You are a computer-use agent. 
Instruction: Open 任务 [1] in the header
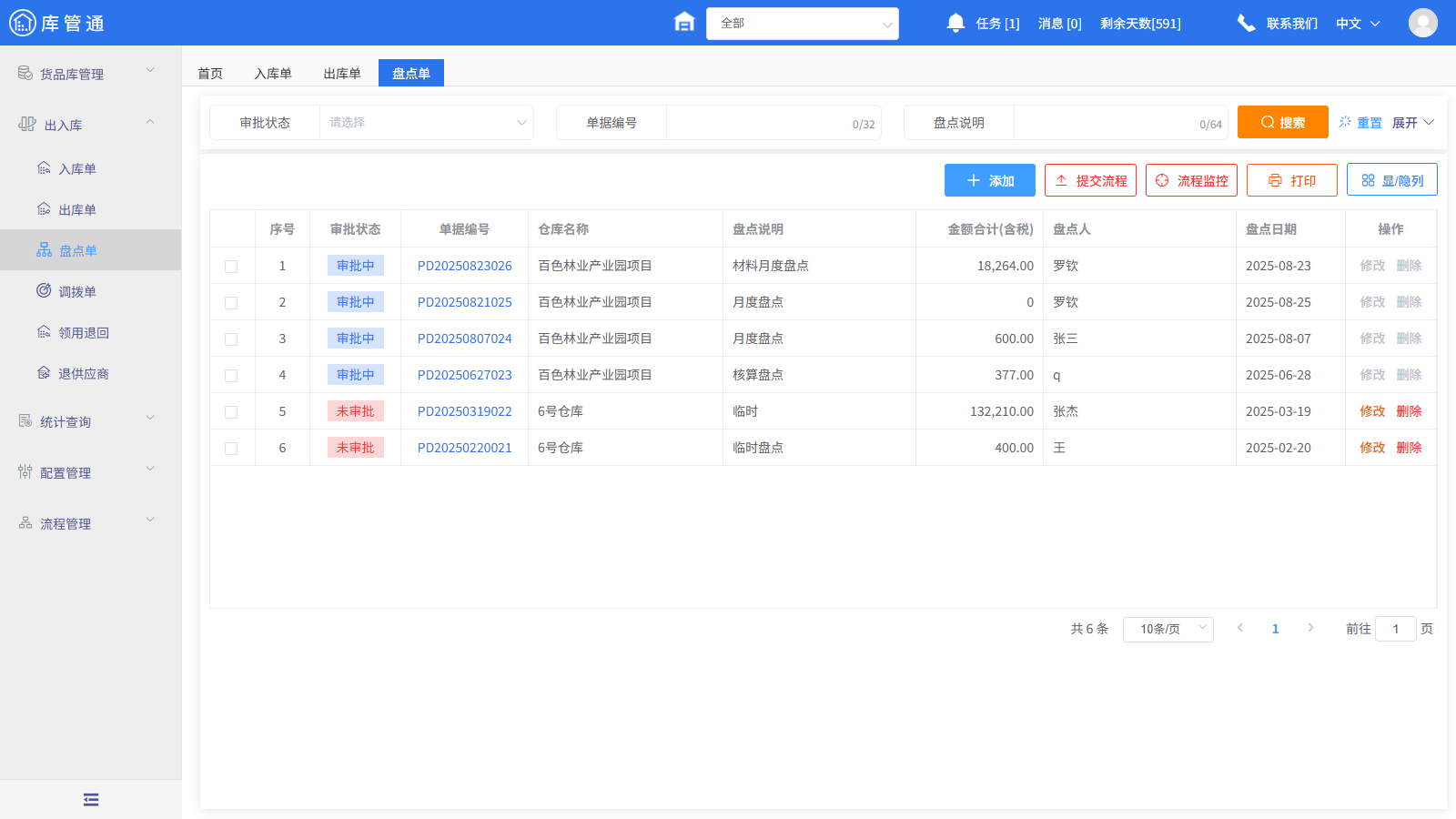click(x=997, y=24)
